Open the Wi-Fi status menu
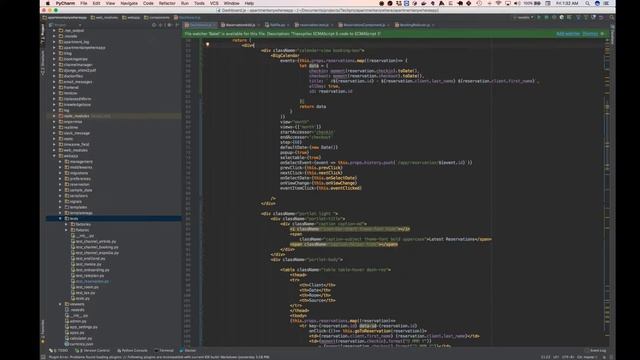Image resolution: width=640 pixels, height=360 pixels. coord(498,3)
